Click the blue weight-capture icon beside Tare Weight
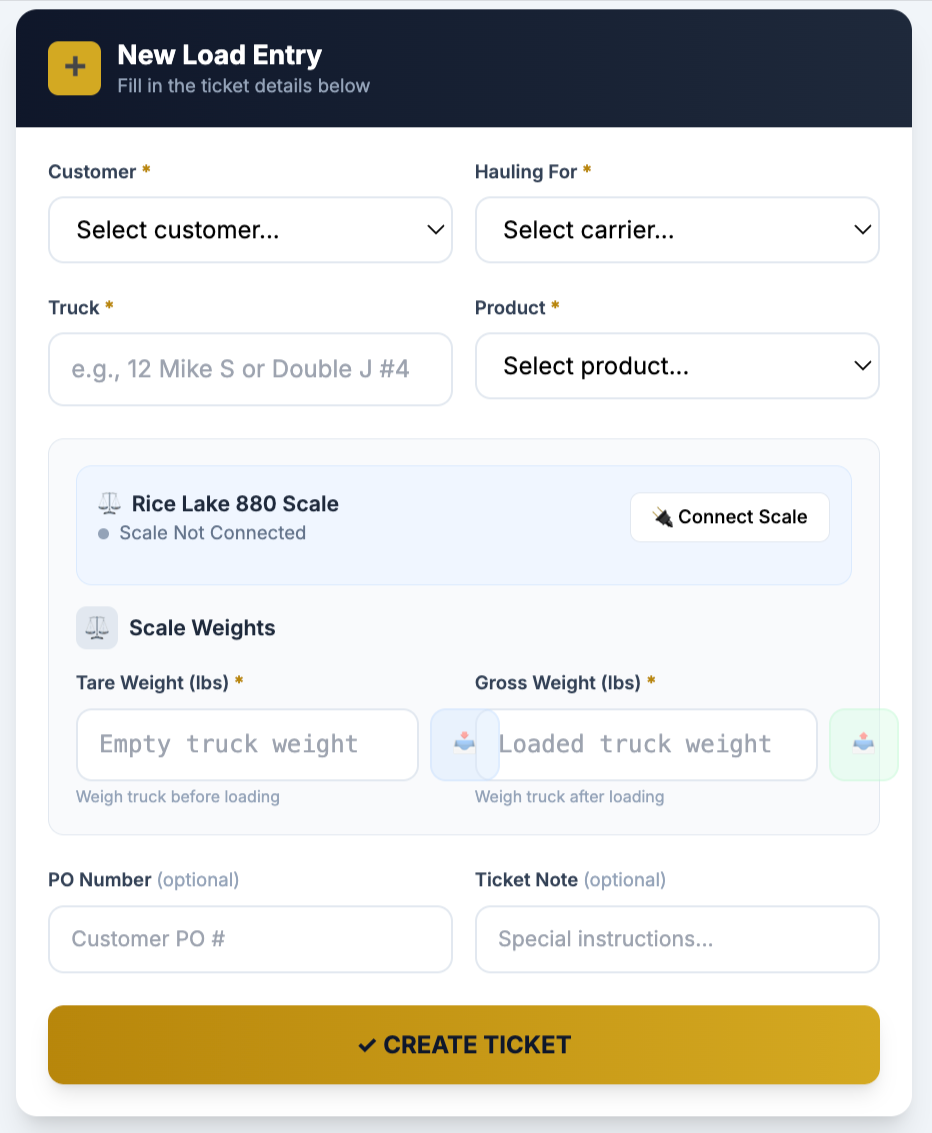Viewport: 932px width, 1133px height. (462, 744)
